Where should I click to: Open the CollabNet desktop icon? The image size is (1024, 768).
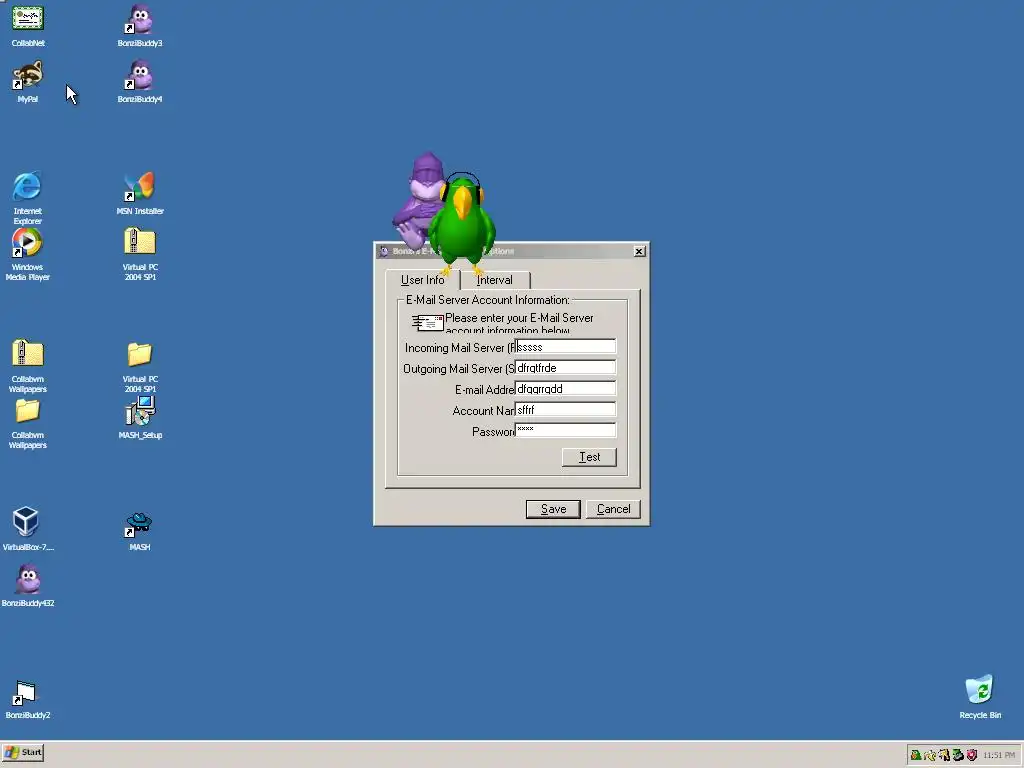27,26
